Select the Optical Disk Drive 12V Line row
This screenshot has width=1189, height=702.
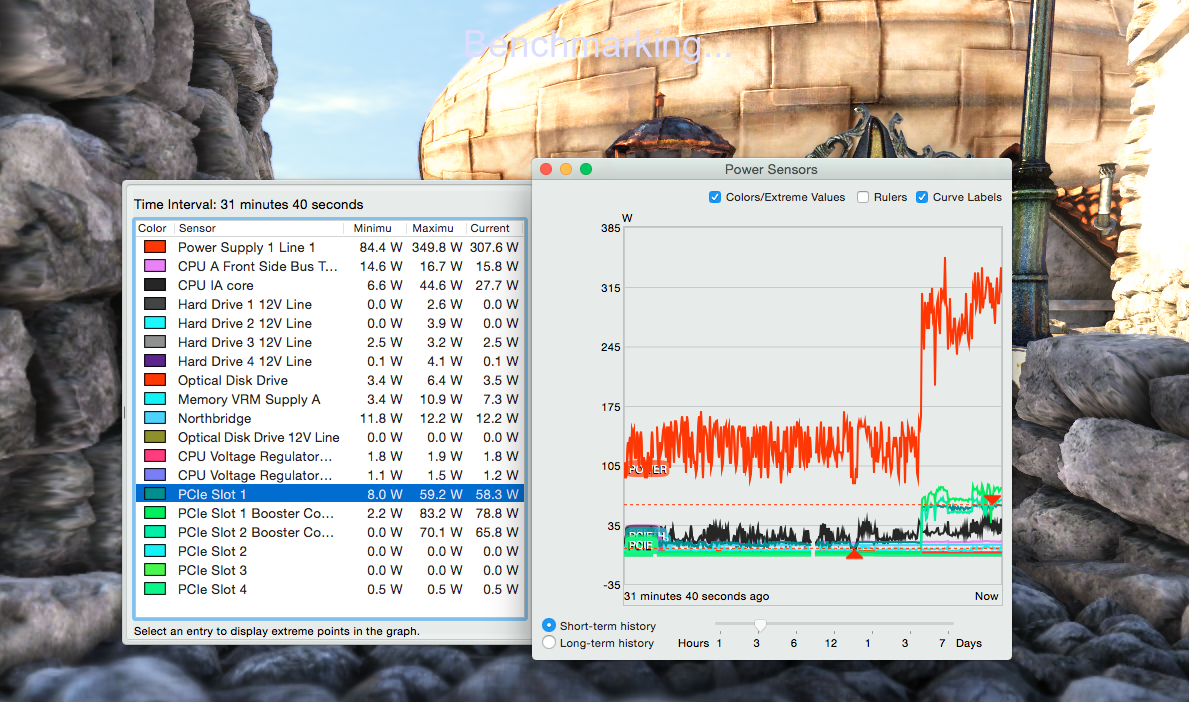330,437
